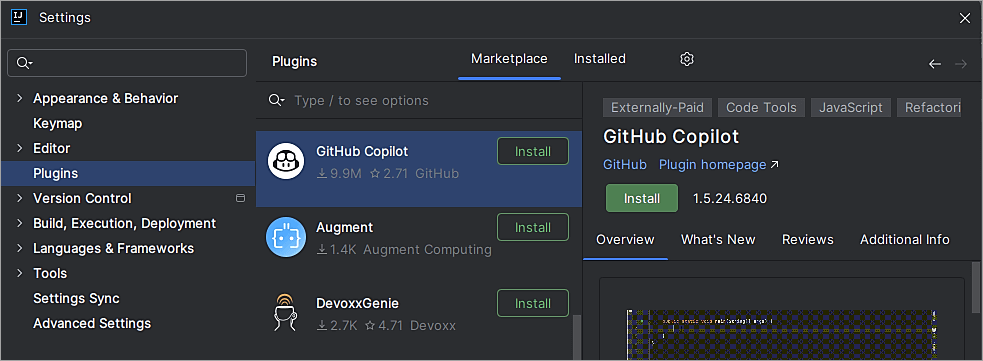This screenshot has height=361, width=983.
Task: Click the Version Control project-level settings icon
Action: 240,198
